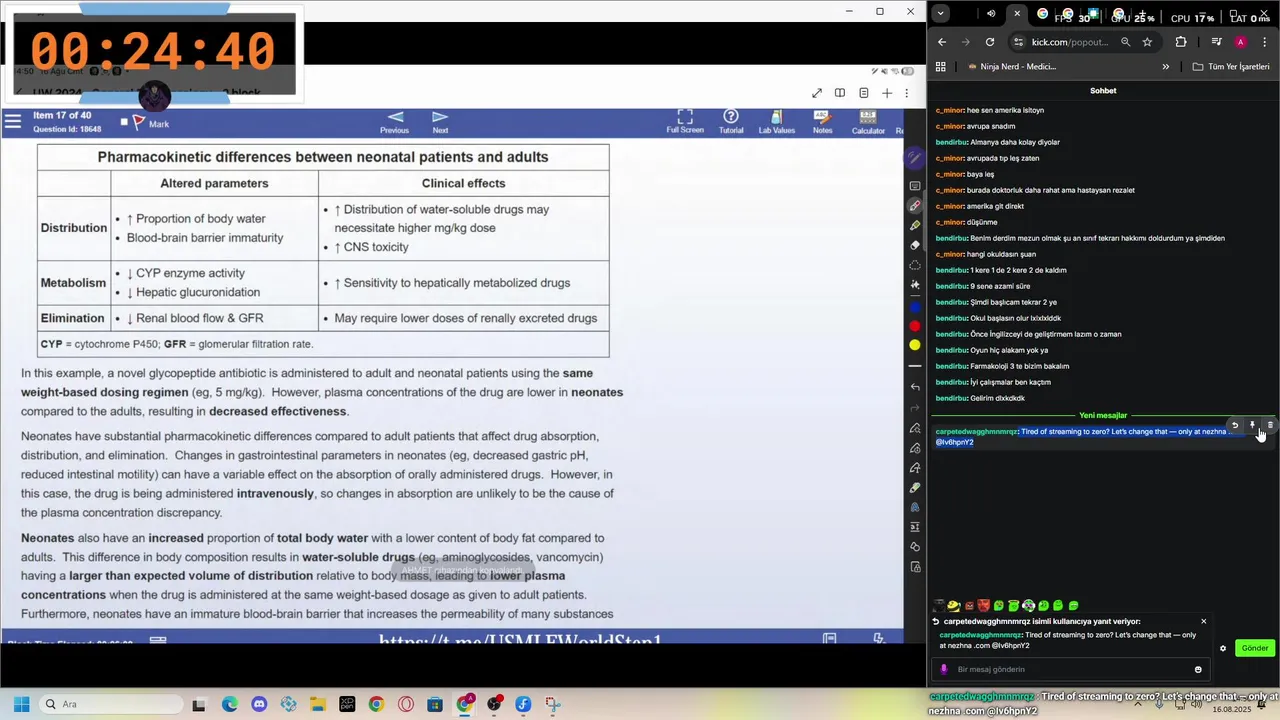Enter Full Screen mode

685,122
